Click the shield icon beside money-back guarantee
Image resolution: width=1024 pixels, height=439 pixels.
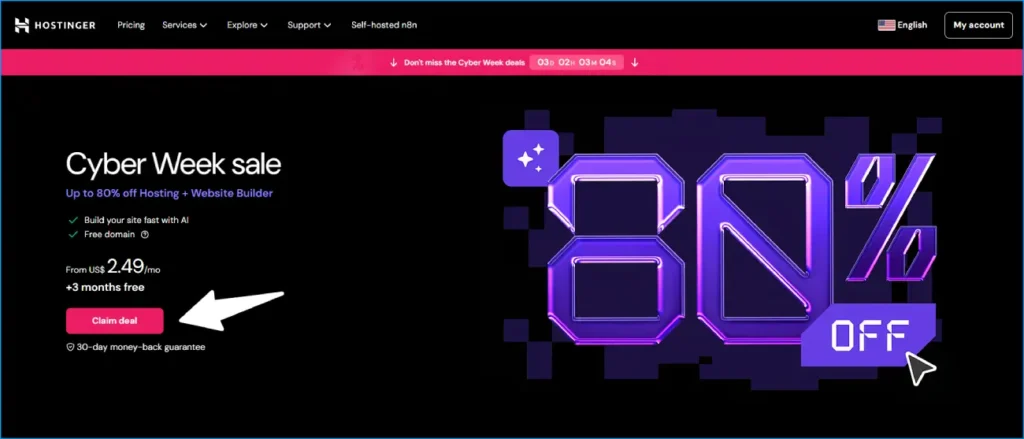(x=70, y=347)
